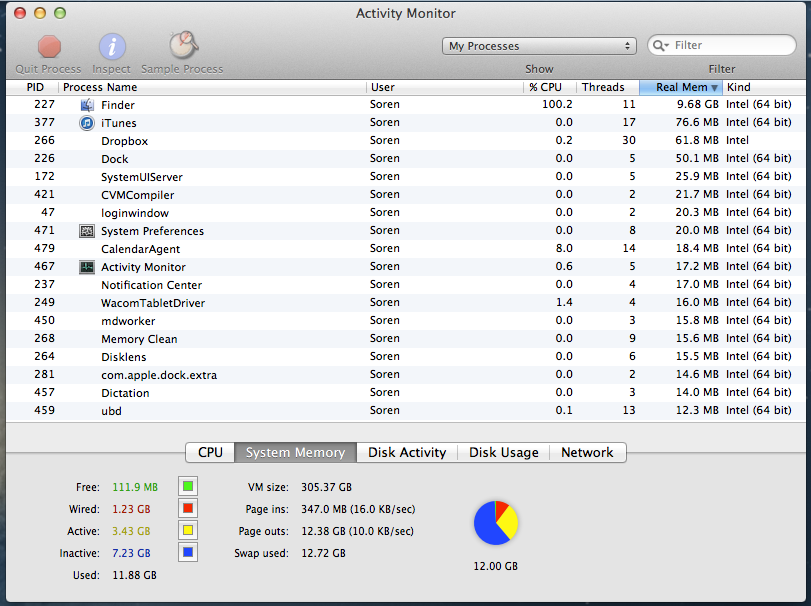Select the CVMCompiler process row
811x606 pixels.
(x=406, y=195)
